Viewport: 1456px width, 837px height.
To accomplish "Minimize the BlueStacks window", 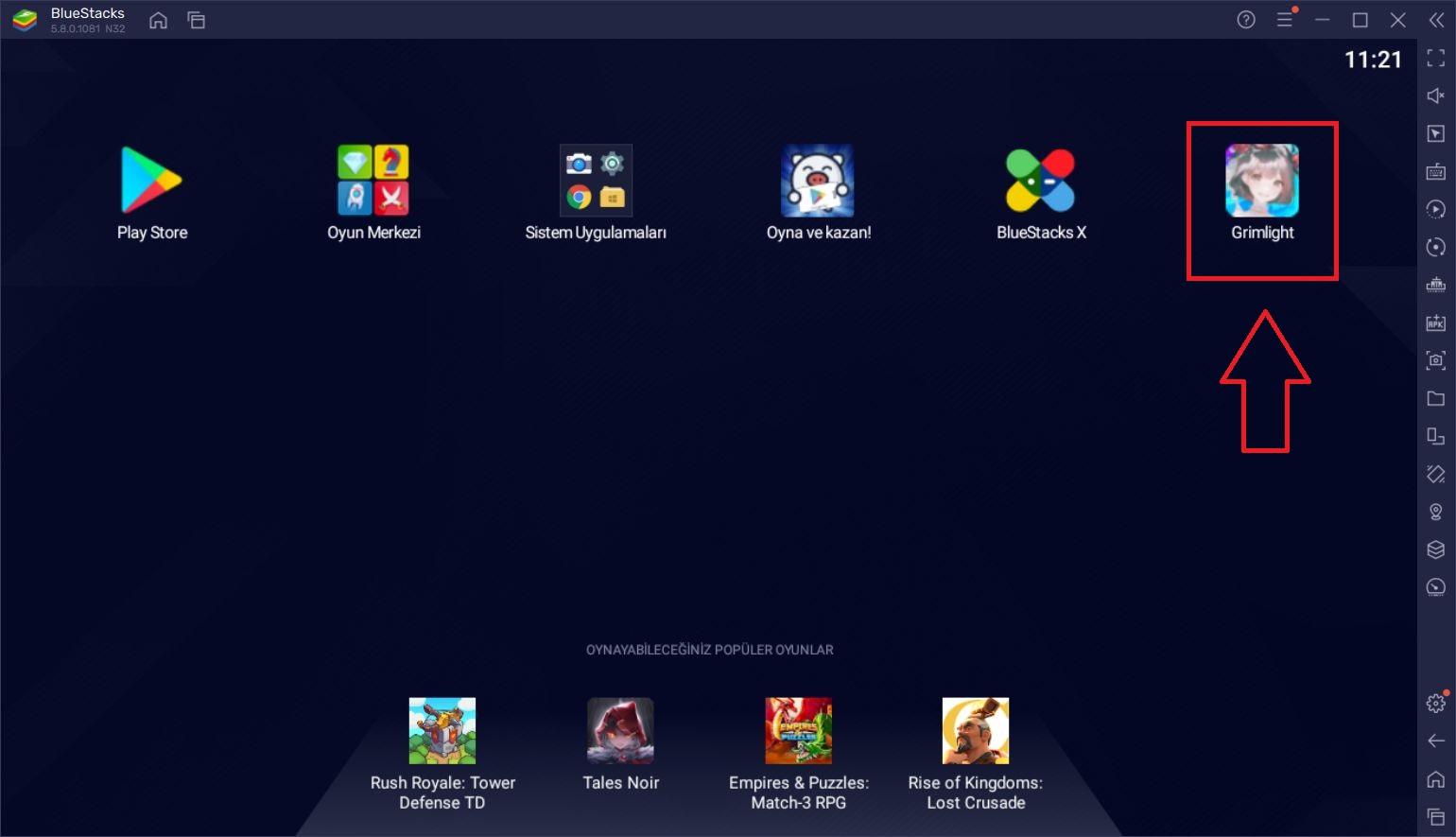I will pyautogui.click(x=1323, y=20).
